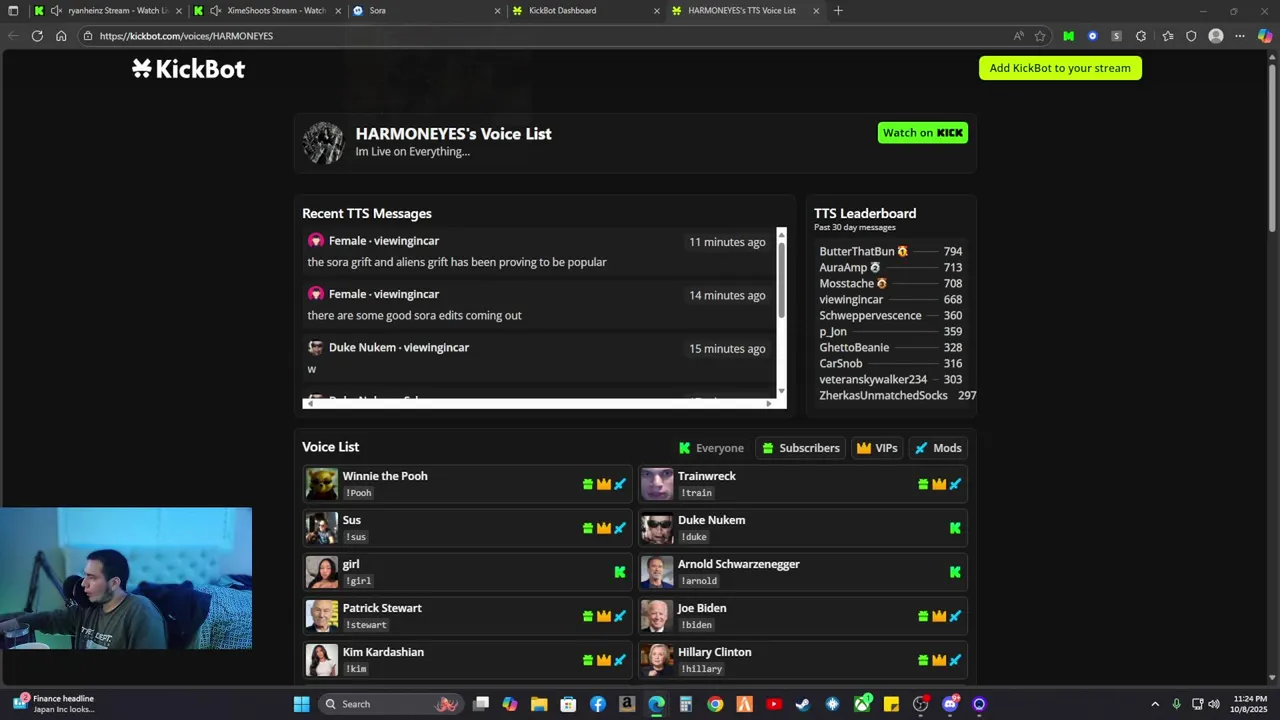This screenshot has width=1280, height=720.
Task: Select the Joe Biden voice
Action: 803,616
